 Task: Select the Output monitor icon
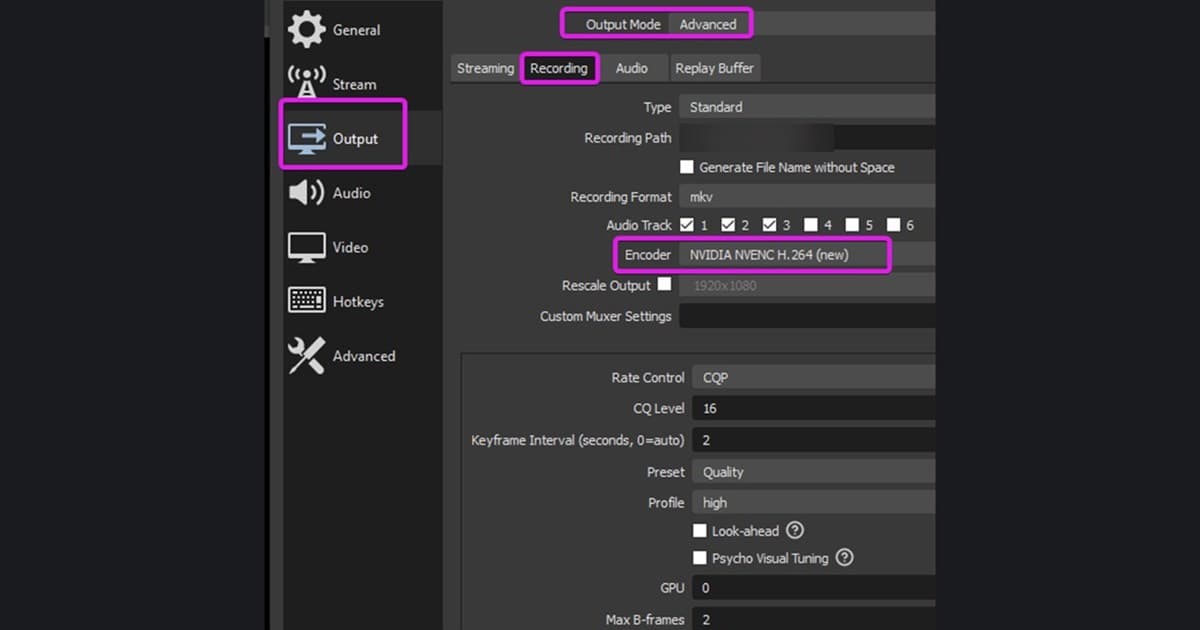coord(307,138)
